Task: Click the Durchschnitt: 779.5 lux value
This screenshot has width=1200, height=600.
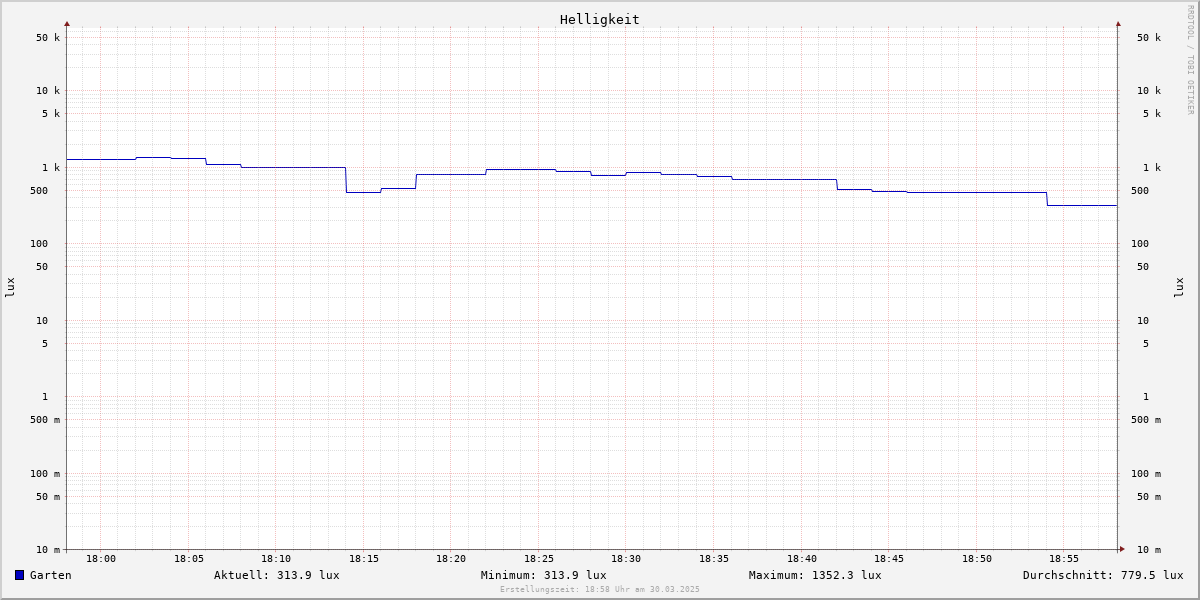Action: (x=1103, y=575)
